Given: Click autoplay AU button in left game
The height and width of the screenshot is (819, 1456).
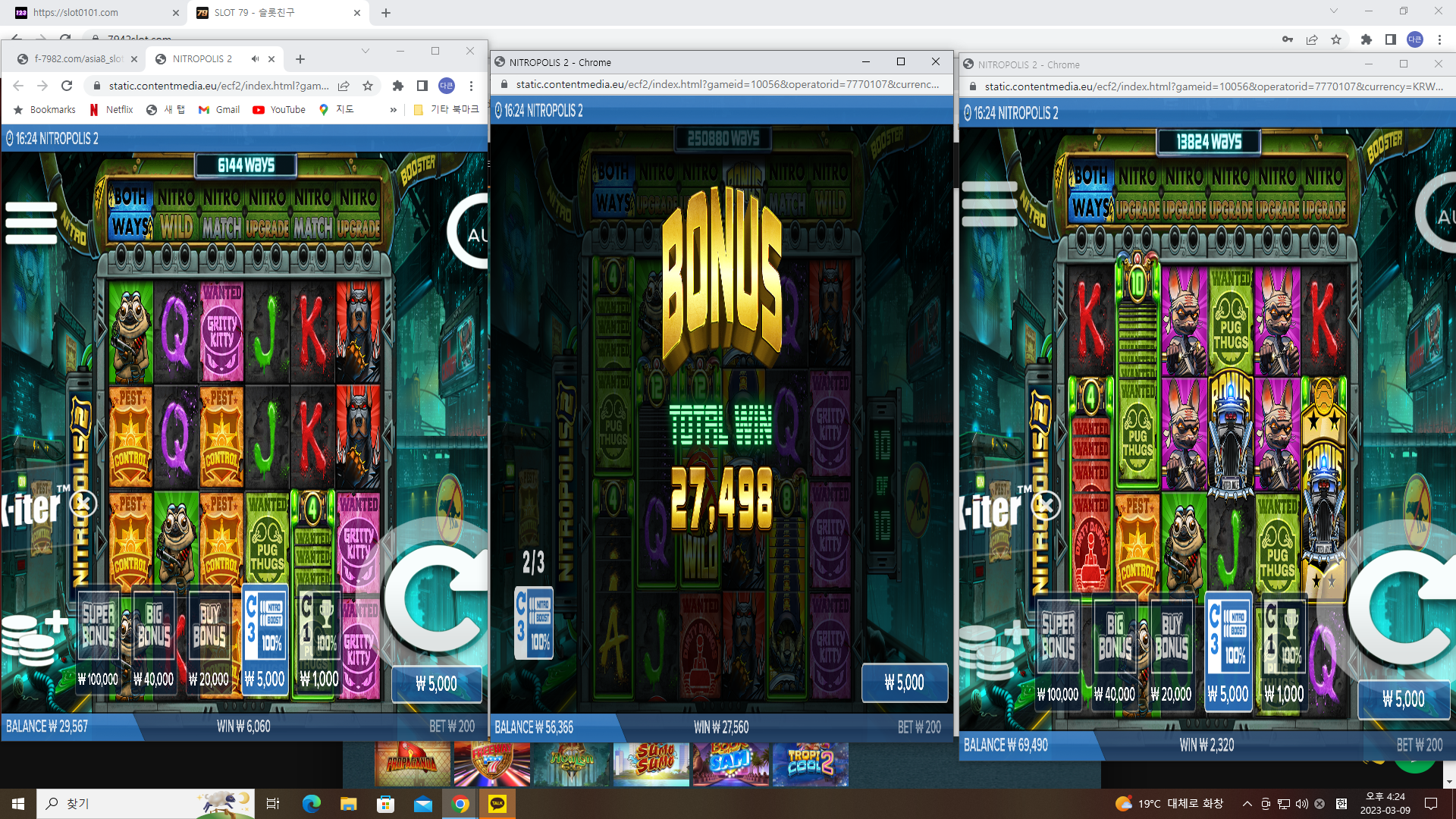Looking at the screenshot, I should (468, 231).
